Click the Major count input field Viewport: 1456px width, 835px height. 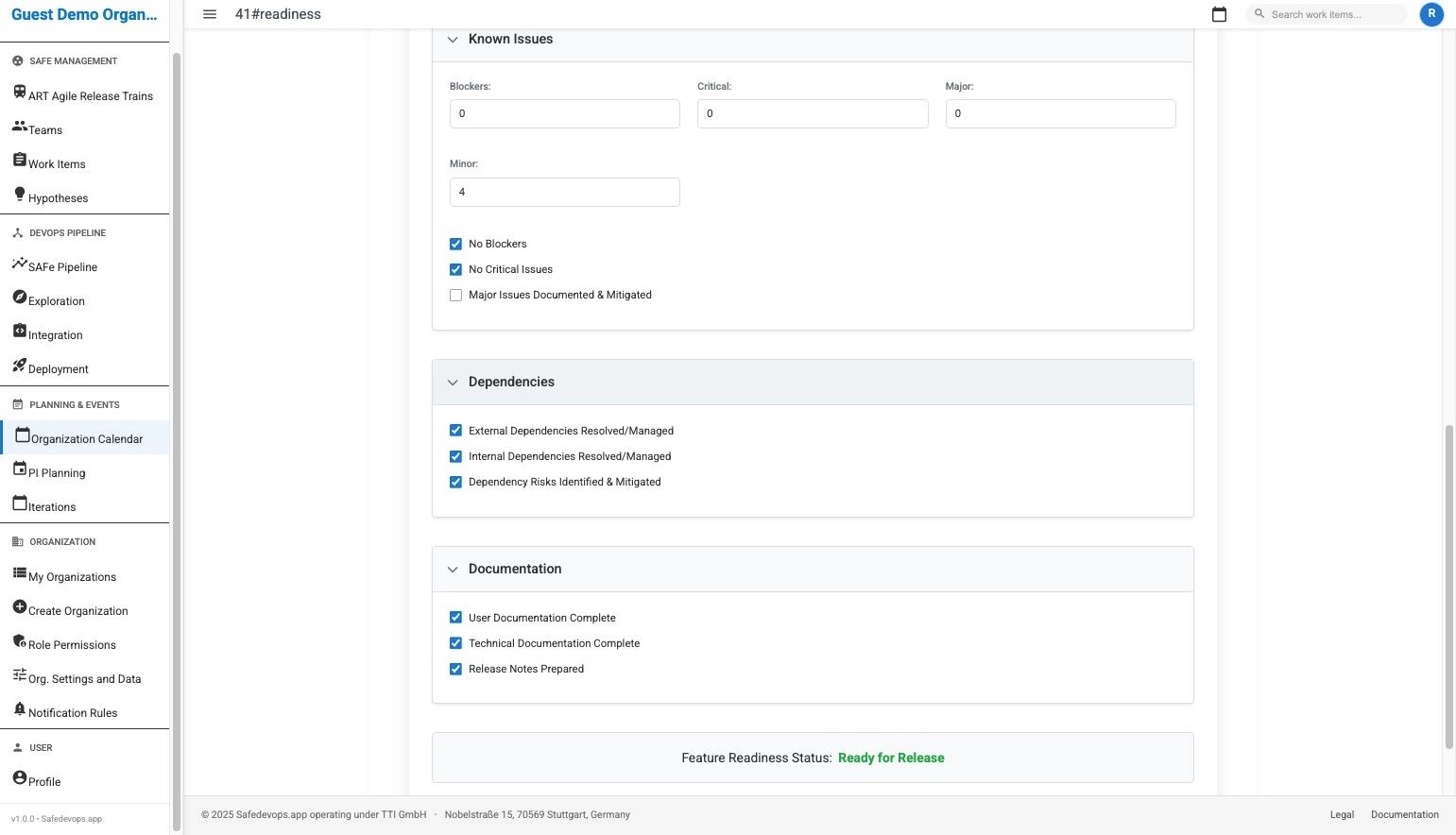[x=1060, y=113]
